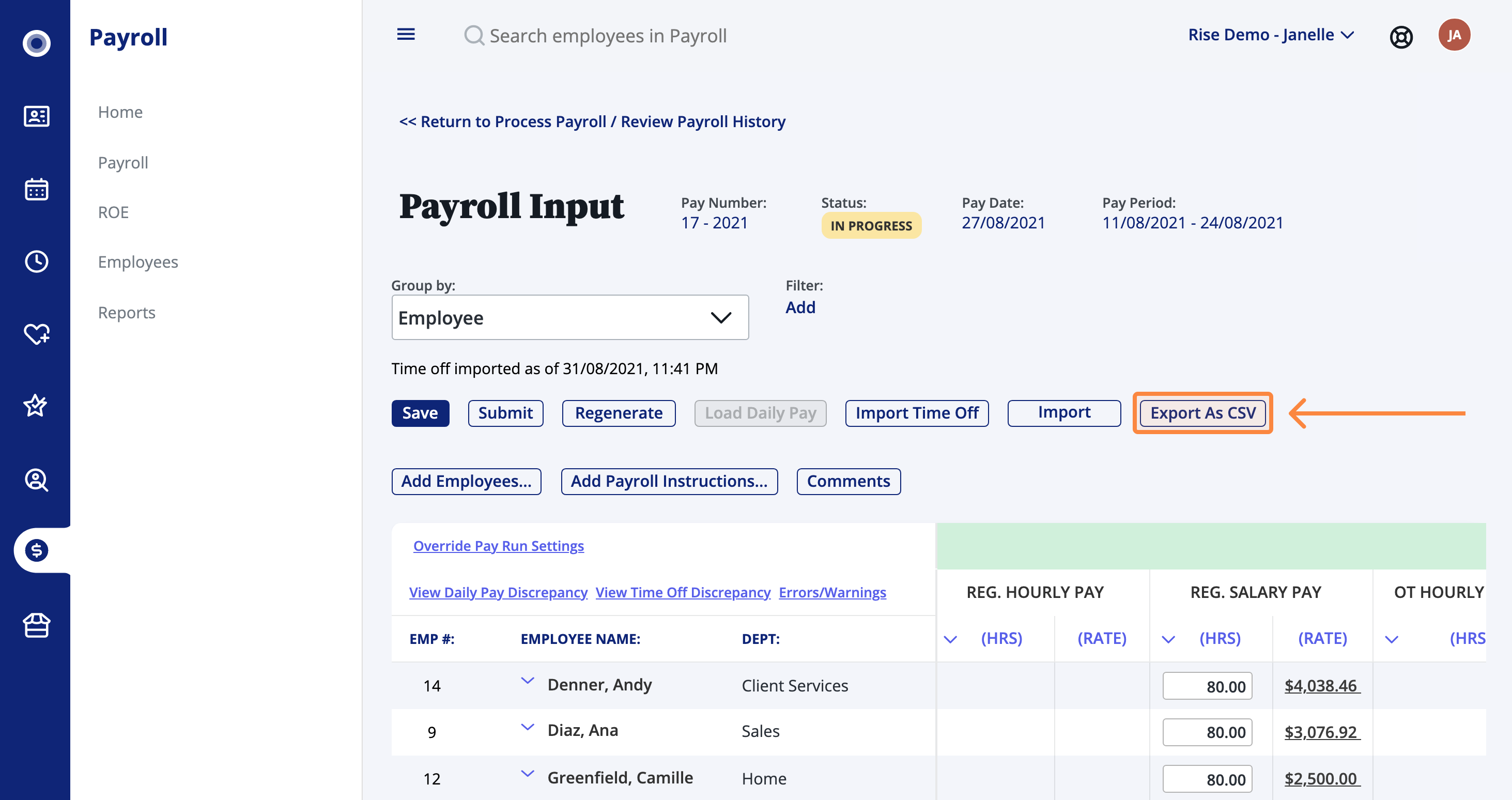Open Add Payroll Instructions... dialog

pyautogui.click(x=669, y=481)
